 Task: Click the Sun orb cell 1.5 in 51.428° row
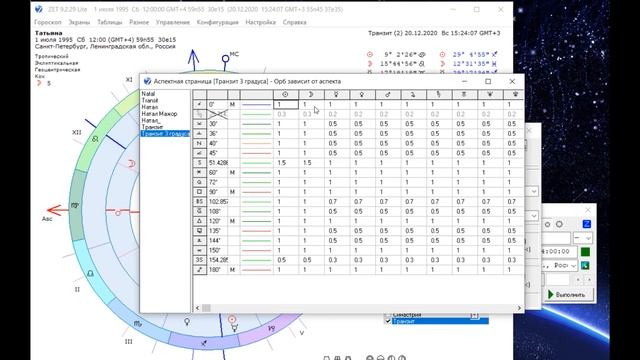tap(286, 163)
